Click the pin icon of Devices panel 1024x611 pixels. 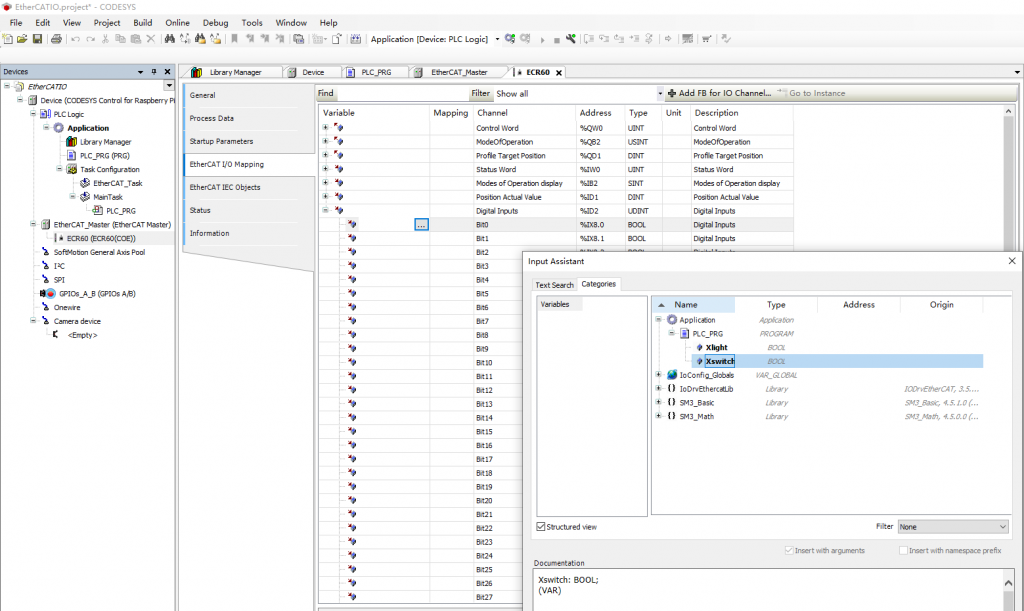(154, 72)
